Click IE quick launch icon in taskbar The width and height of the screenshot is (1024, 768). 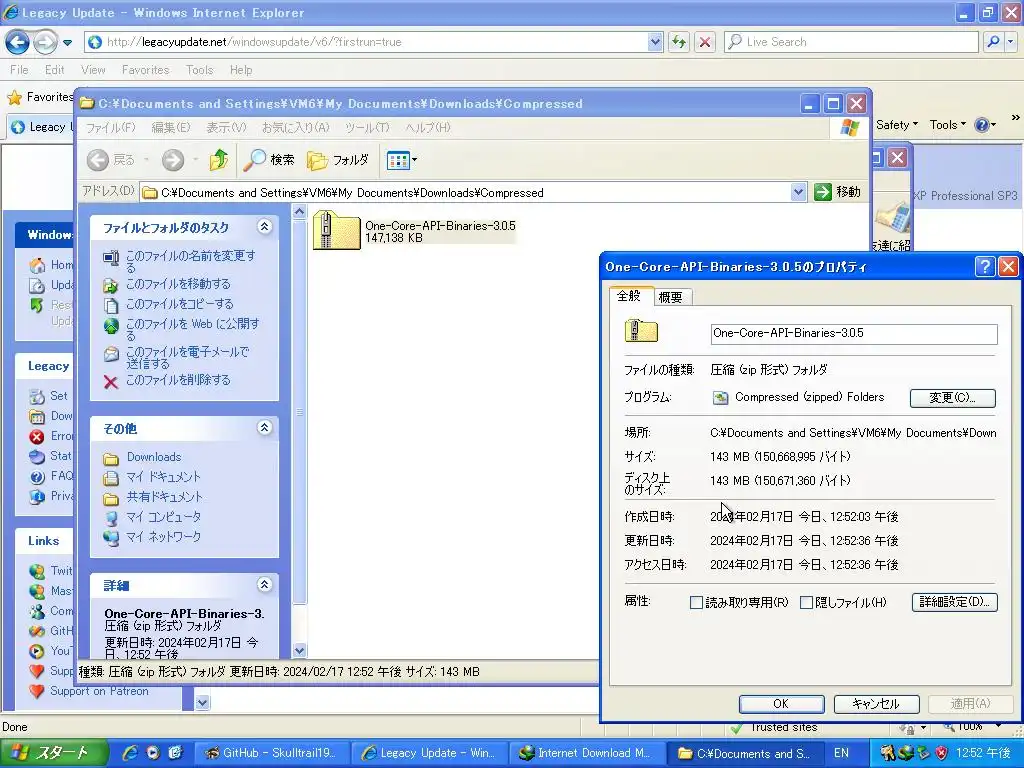130,753
